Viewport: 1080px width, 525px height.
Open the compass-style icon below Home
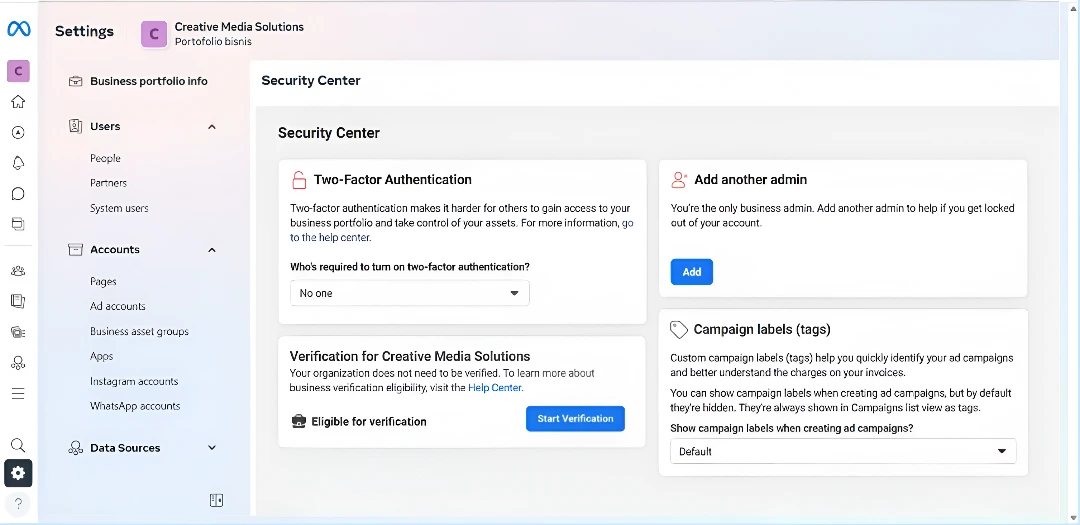pyautogui.click(x=18, y=132)
